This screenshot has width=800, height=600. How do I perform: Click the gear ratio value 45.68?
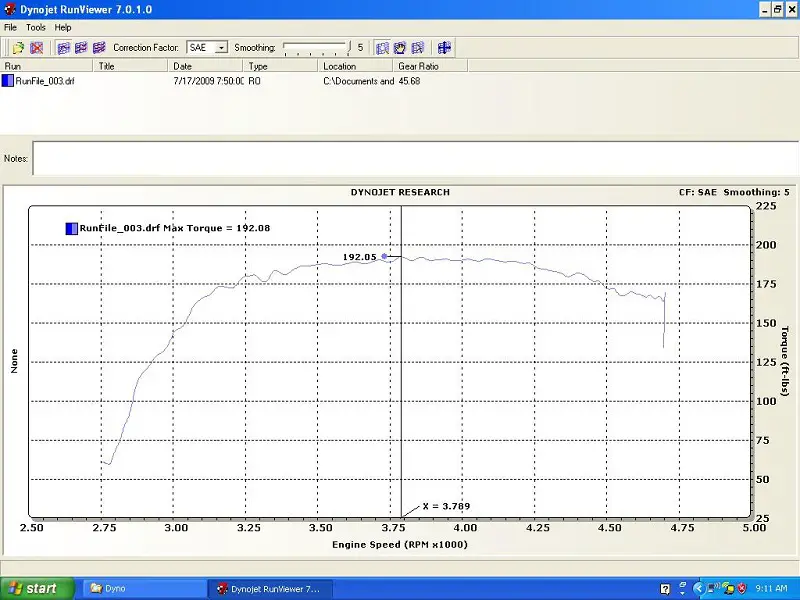tap(409, 81)
